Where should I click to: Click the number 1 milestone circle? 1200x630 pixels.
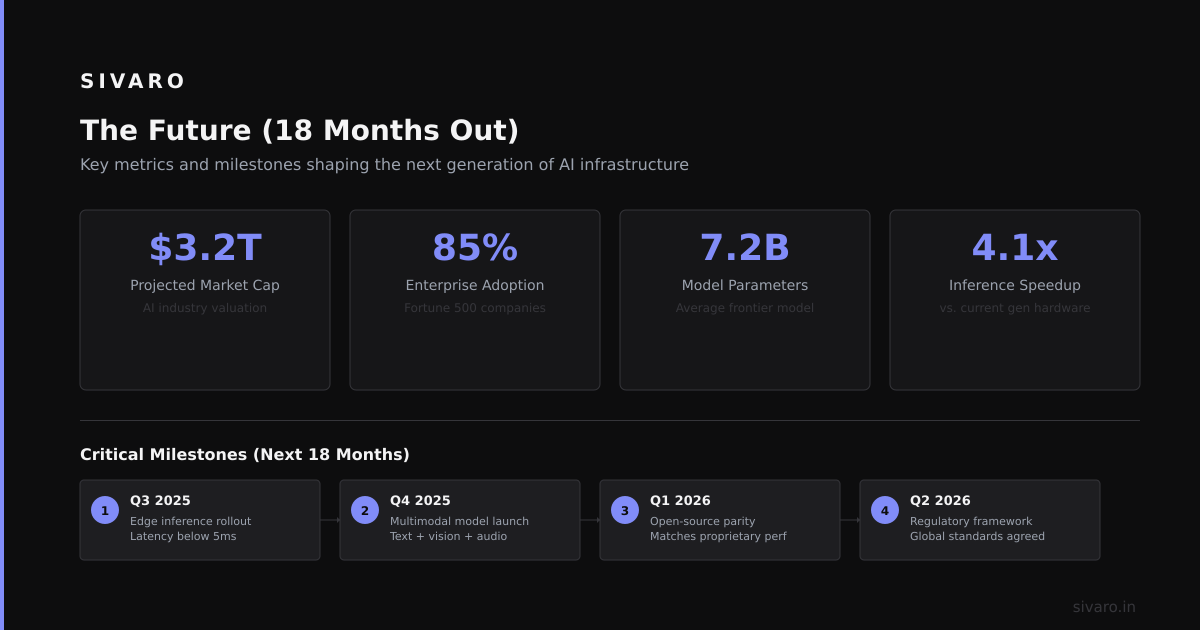[x=105, y=510]
